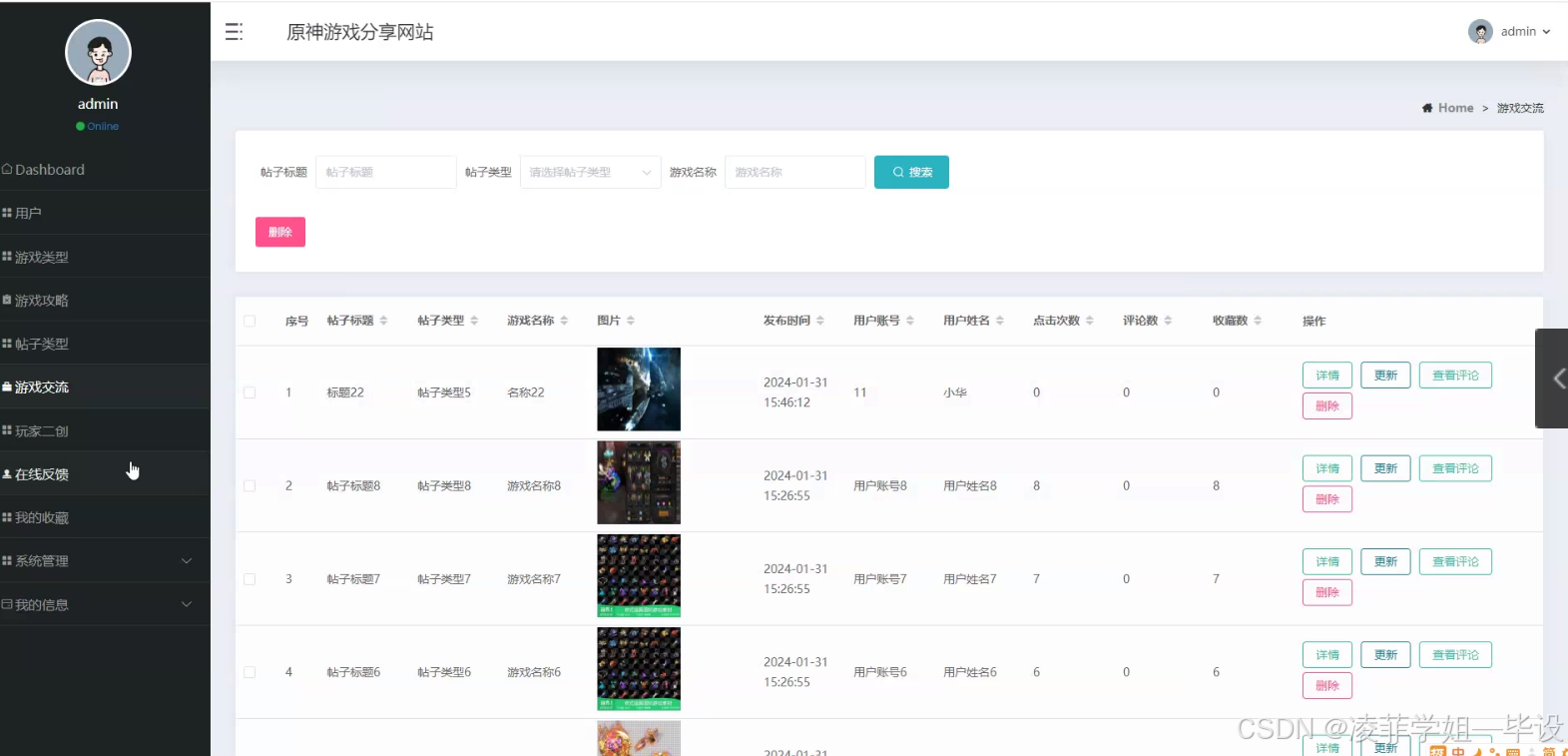1568x756 pixels.
Task: Click 详情 for row 帖子标题7
Action: [x=1327, y=561]
